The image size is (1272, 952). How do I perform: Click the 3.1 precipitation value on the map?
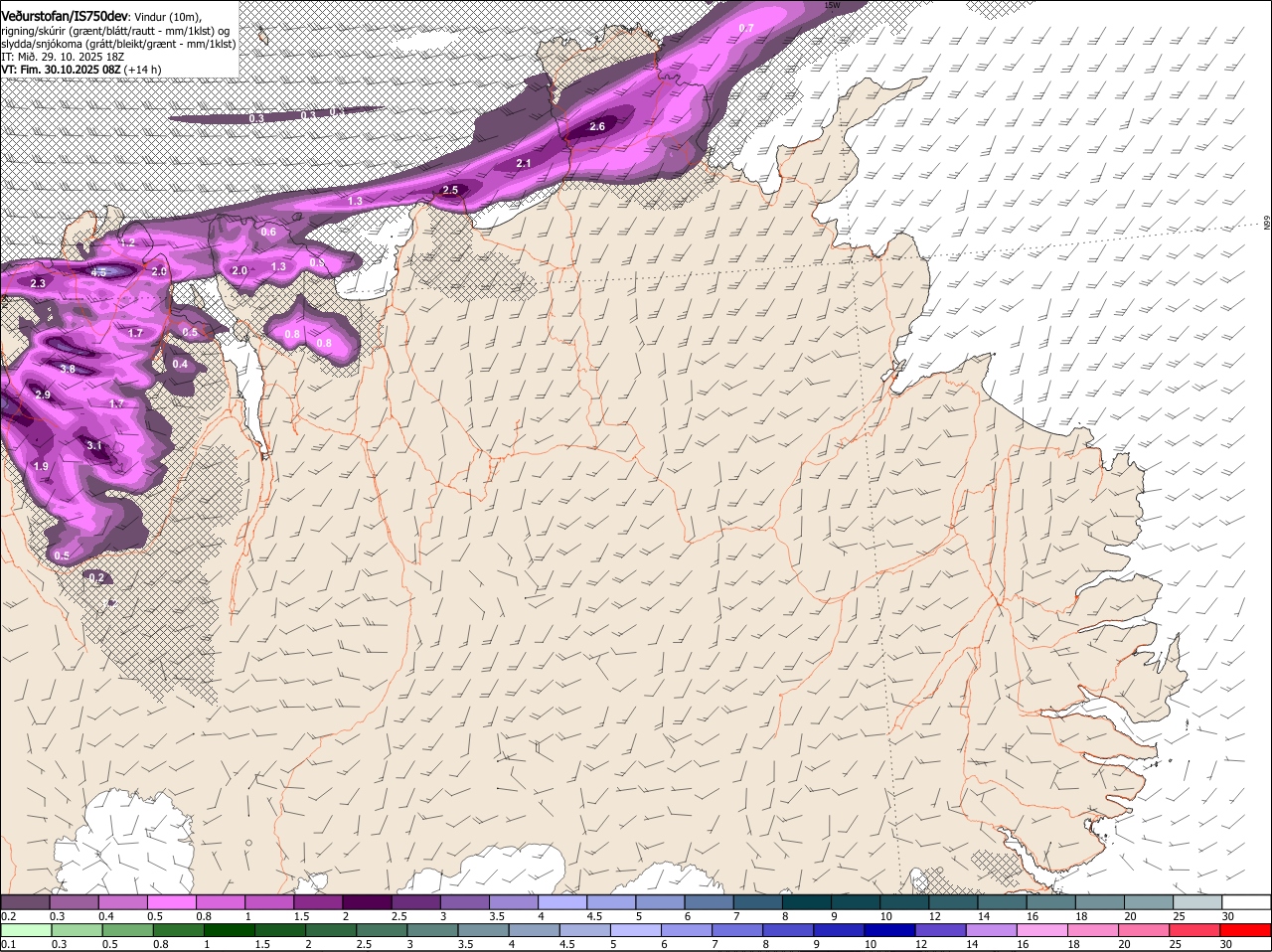coord(94,446)
